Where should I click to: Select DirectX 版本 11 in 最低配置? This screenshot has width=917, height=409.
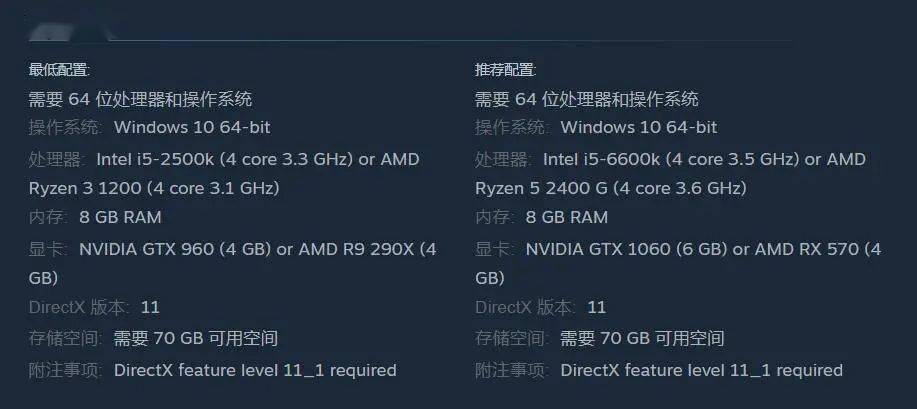pyautogui.click(x=94, y=307)
